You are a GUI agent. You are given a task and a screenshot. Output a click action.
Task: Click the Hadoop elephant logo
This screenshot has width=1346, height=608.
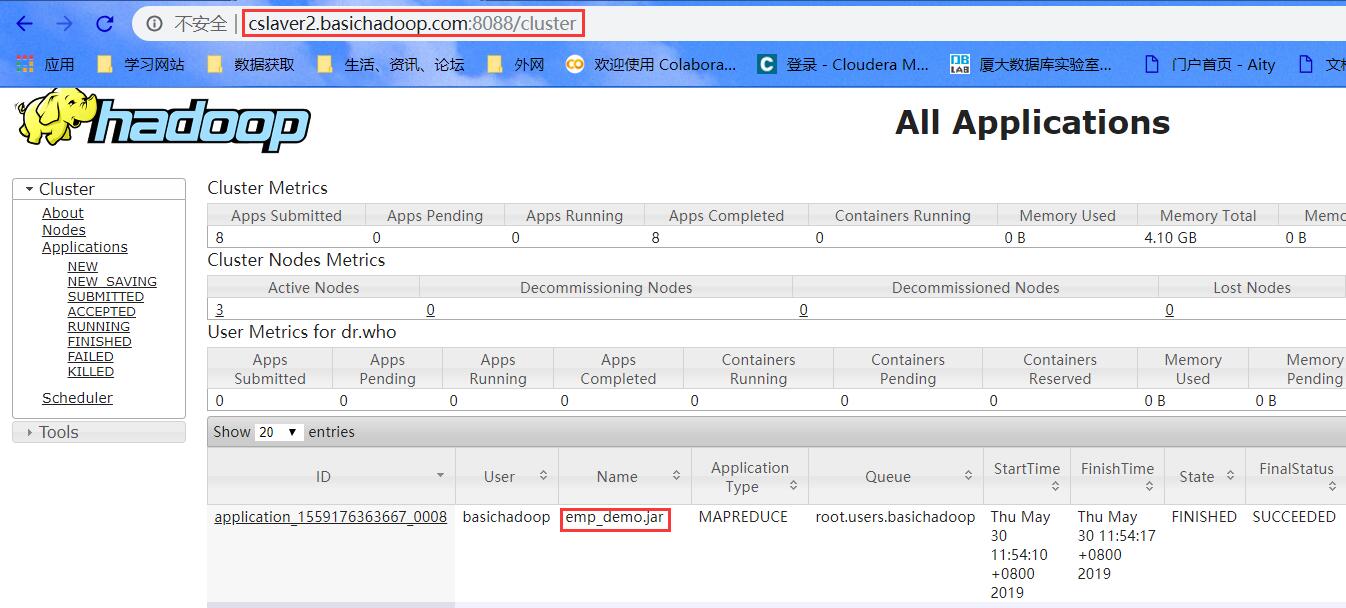162,121
